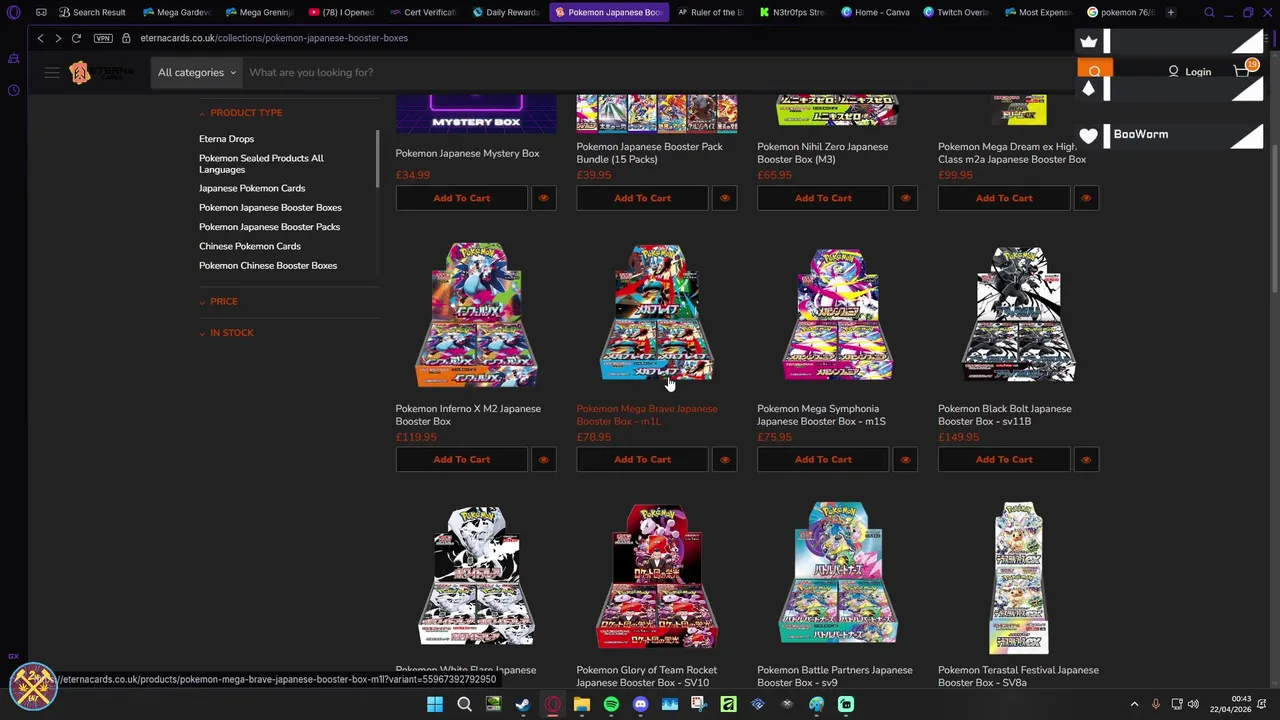Filter by Eterna Drops product type
Image resolution: width=1280 pixels, height=720 pixels.
tap(226, 139)
